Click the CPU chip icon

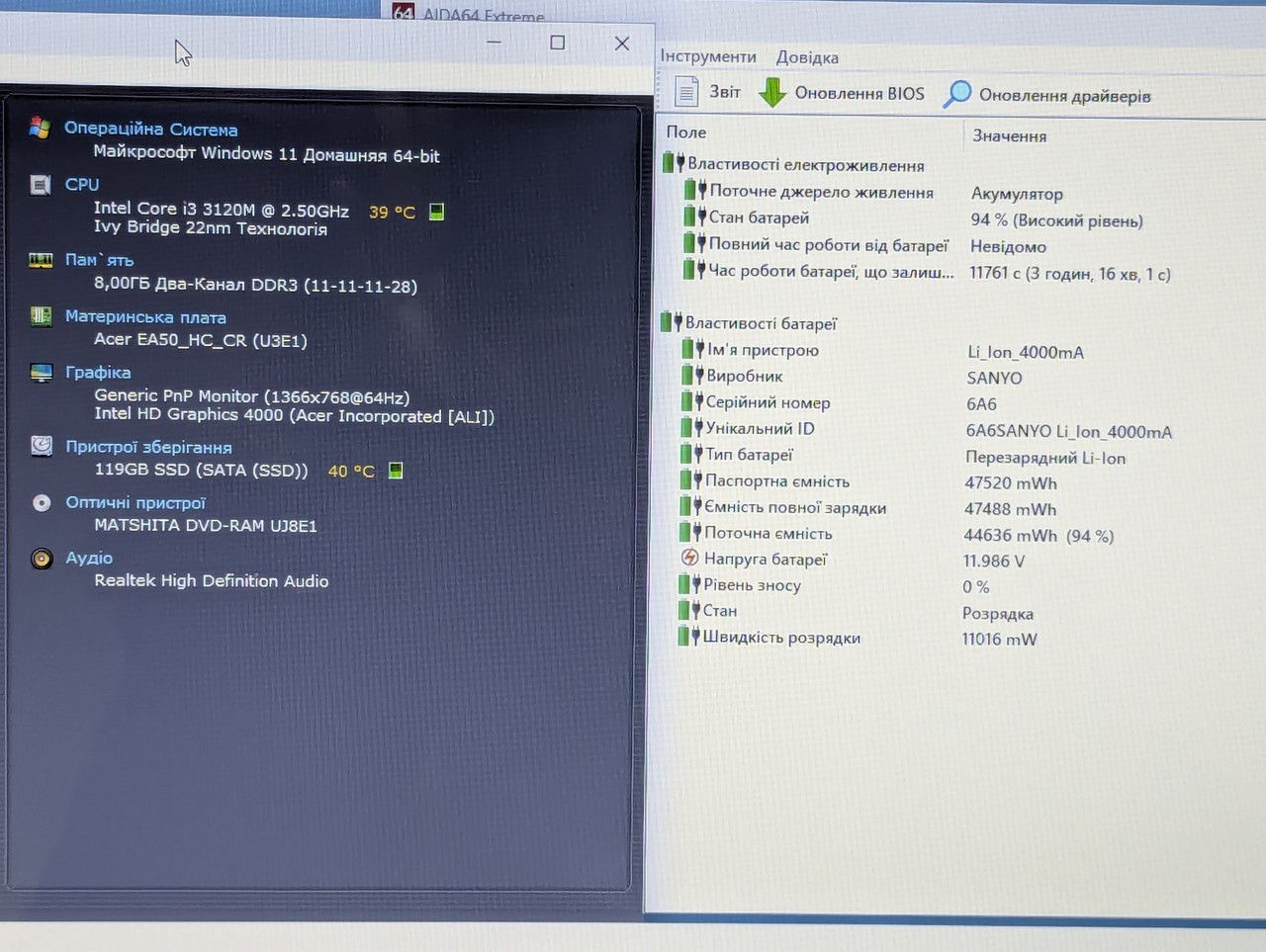[41, 184]
